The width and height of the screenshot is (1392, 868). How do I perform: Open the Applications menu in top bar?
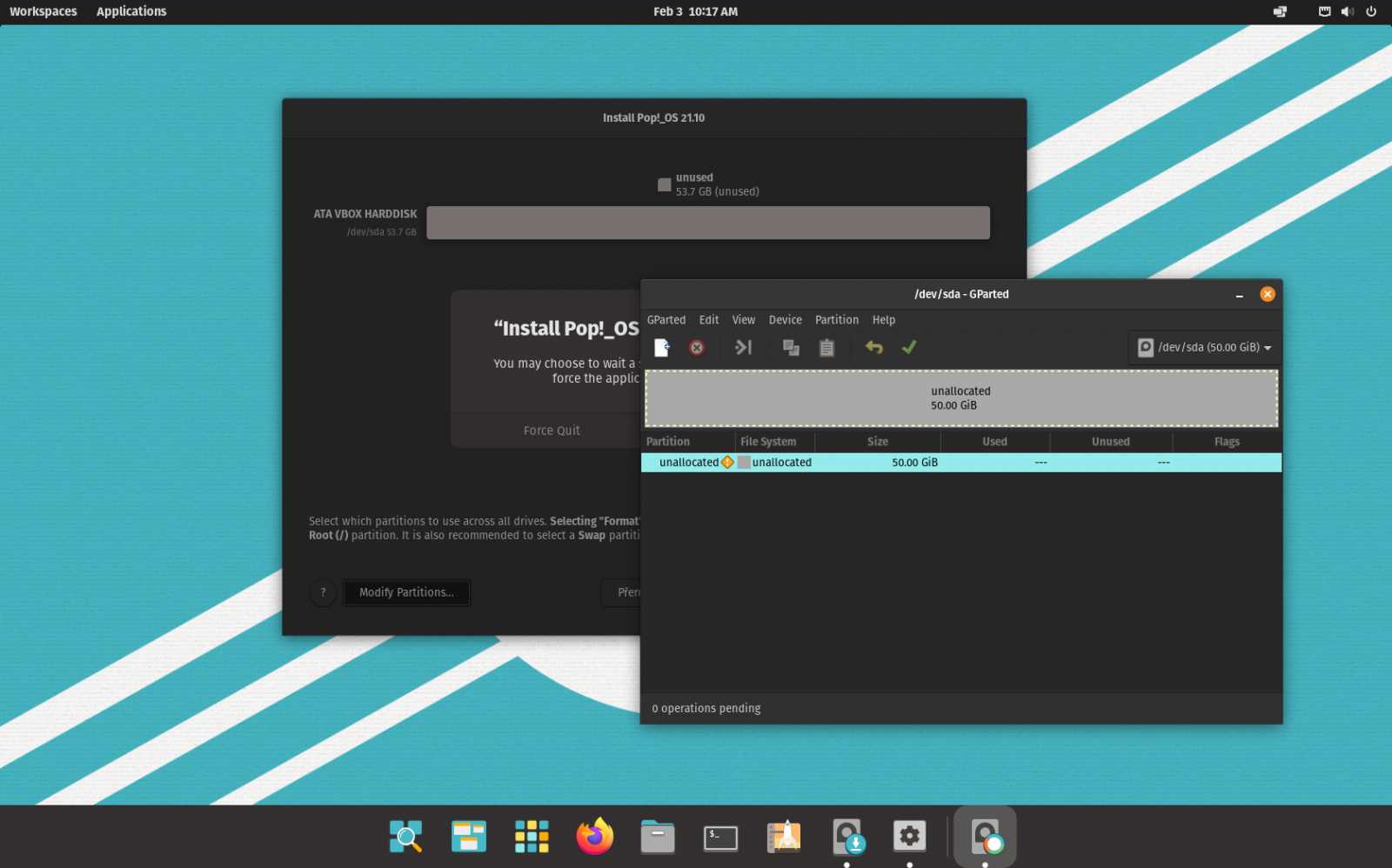pos(131,11)
